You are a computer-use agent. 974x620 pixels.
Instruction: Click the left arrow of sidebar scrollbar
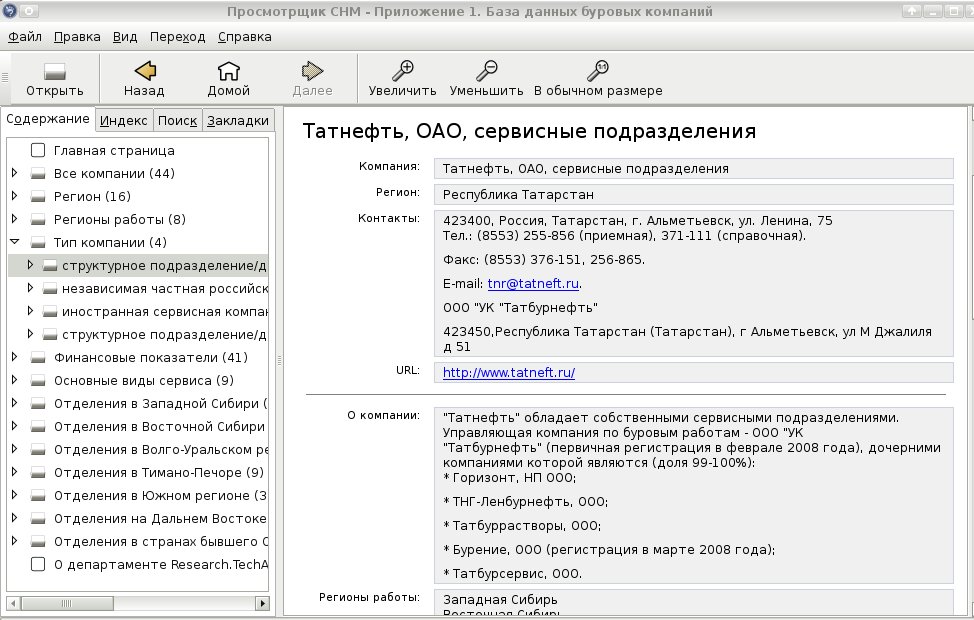[x=13, y=603]
